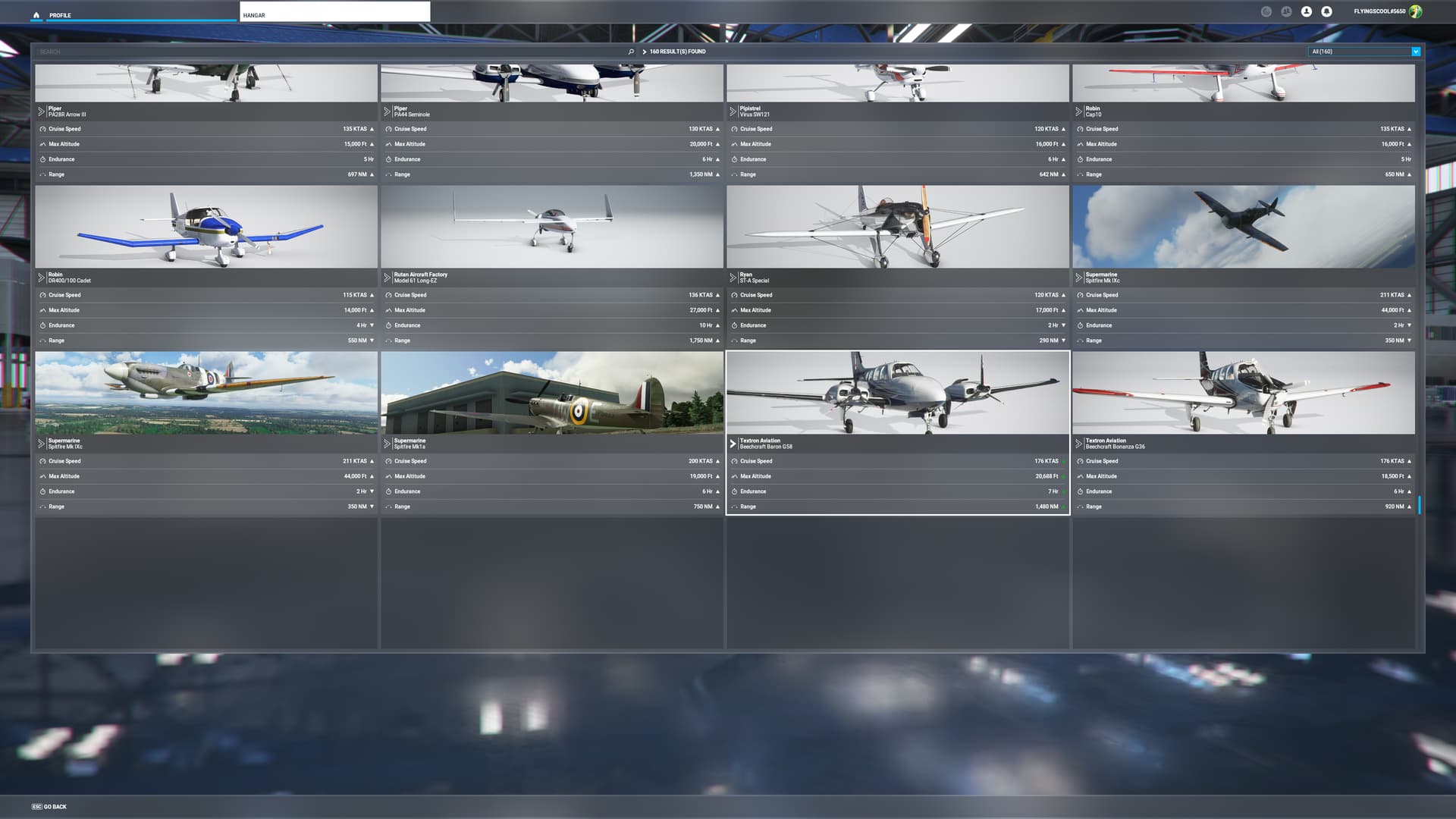Image resolution: width=1456 pixels, height=819 pixels.
Task: Open the friends group icon
Action: pyautogui.click(x=1286, y=11)
